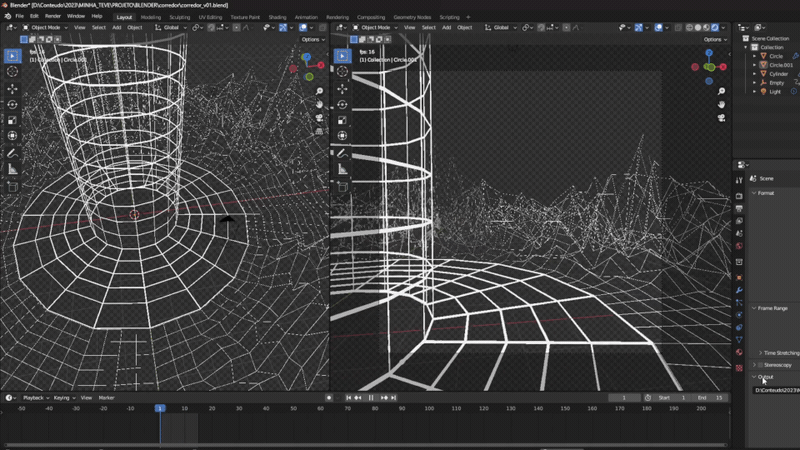Open the Options popover in the right viewport

pyautogui.click(x=712, y=40)
